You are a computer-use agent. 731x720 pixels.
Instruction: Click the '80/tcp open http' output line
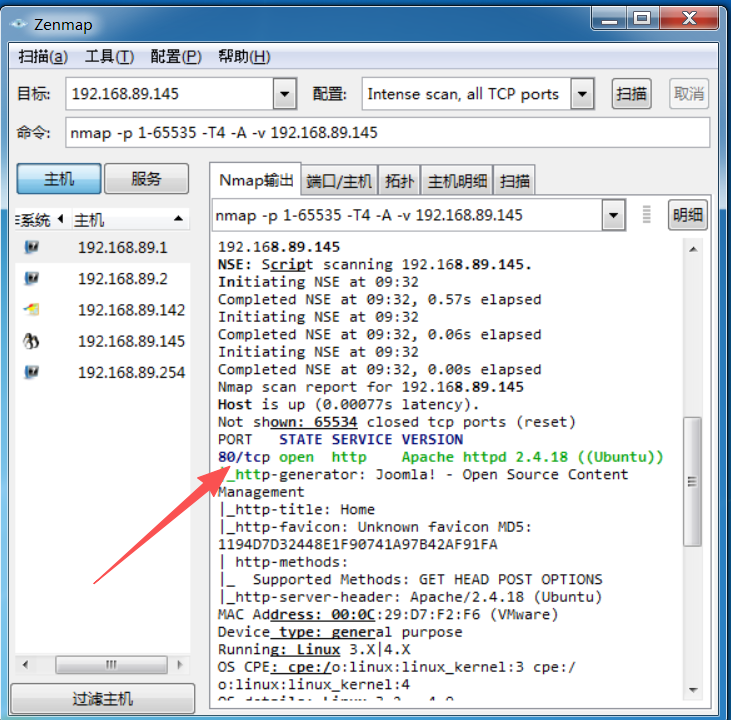click(440, 457)
